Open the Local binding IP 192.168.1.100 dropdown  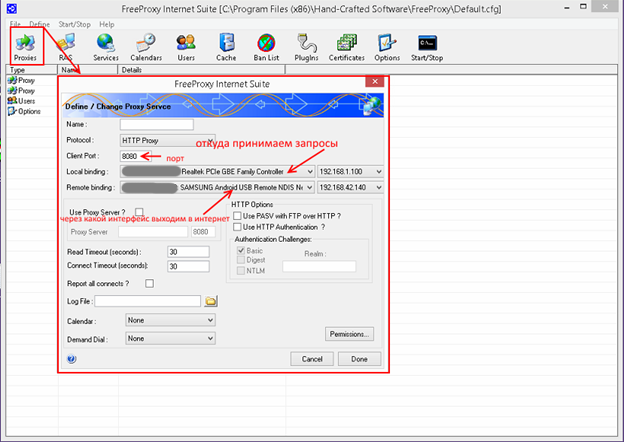[350, 172]
